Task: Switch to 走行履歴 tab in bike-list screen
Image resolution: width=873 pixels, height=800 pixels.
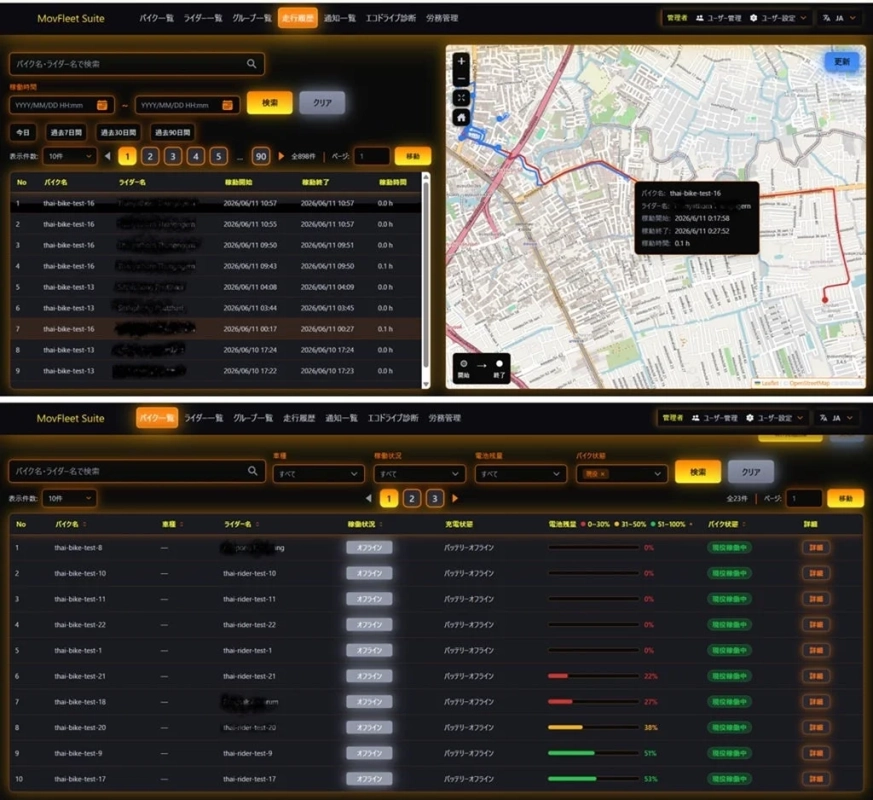Action: 299,418
